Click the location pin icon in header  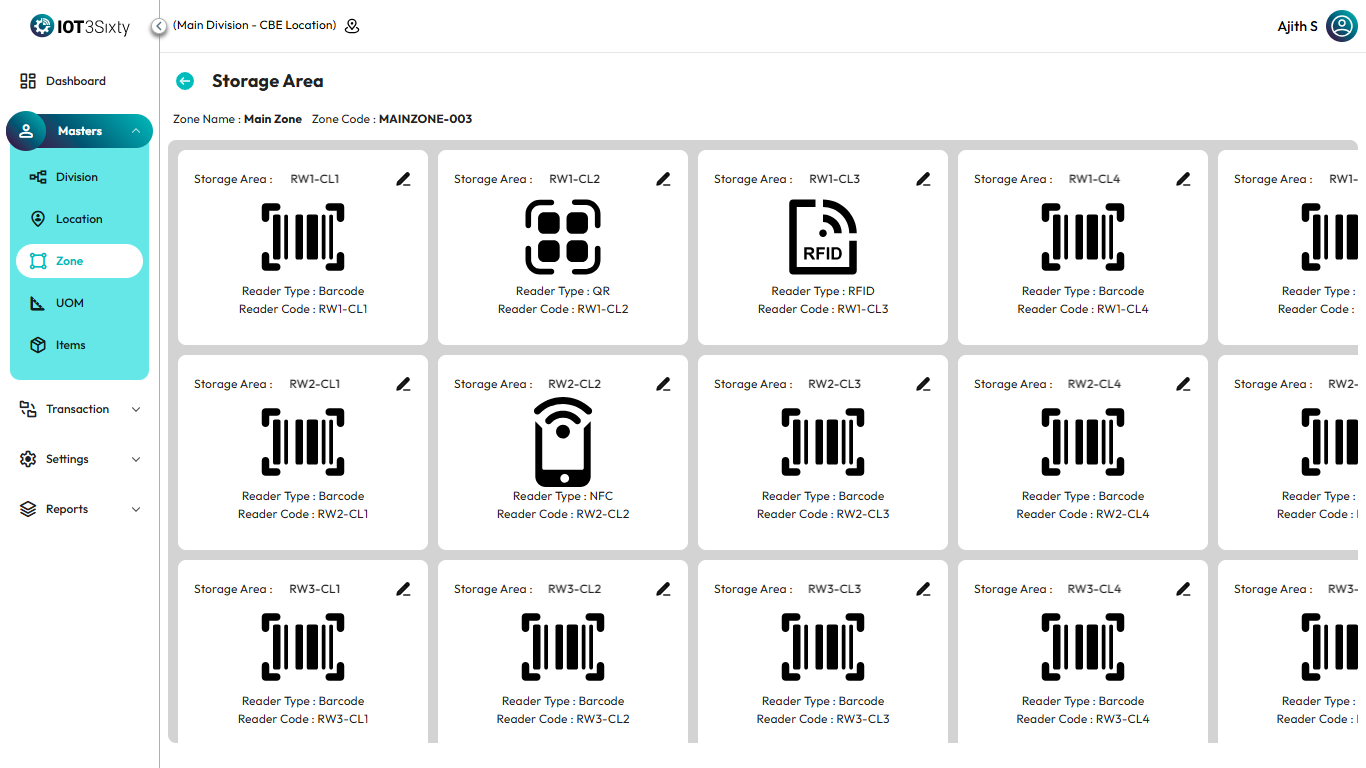[x=352, y=26]
